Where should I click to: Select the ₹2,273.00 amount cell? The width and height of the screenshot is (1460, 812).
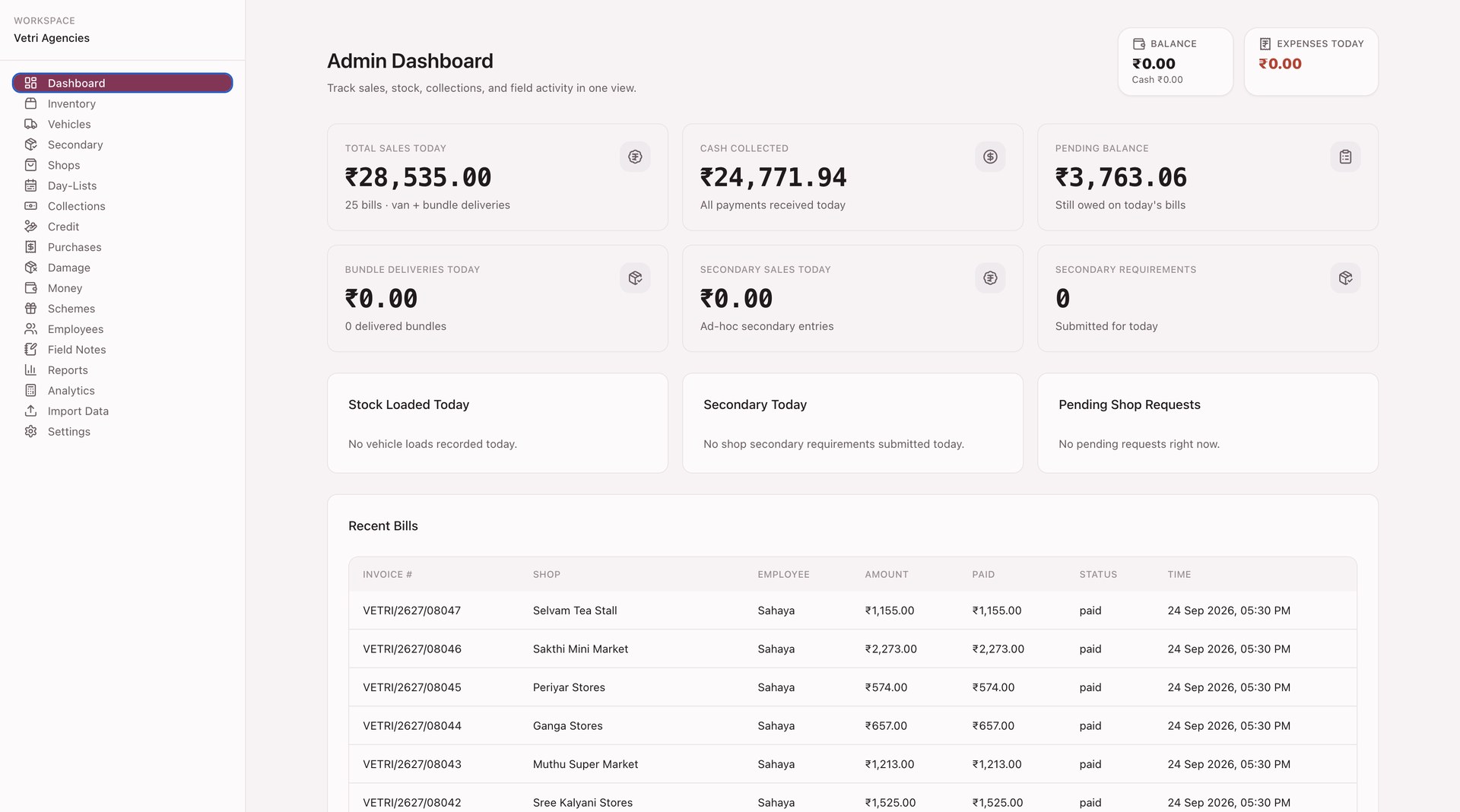[x=890, y=649]
